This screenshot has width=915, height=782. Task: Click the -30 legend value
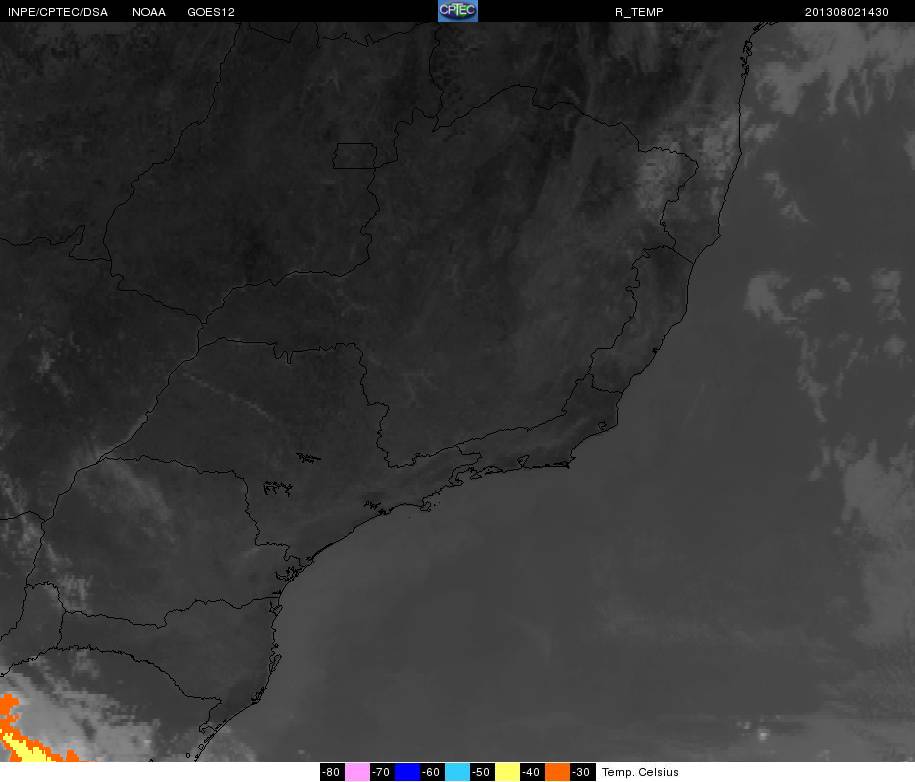point(582,771)
